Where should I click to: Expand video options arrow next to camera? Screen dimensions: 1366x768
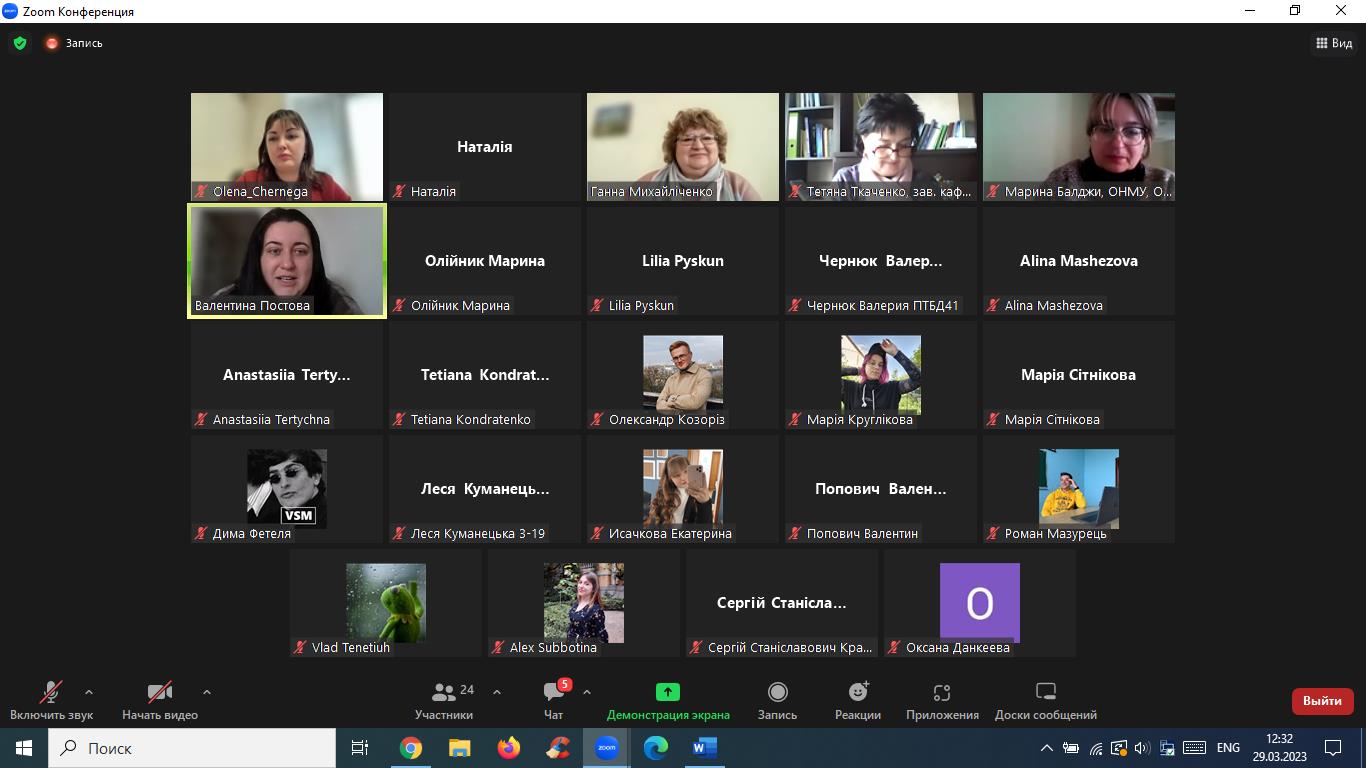[x=207, y=692]
